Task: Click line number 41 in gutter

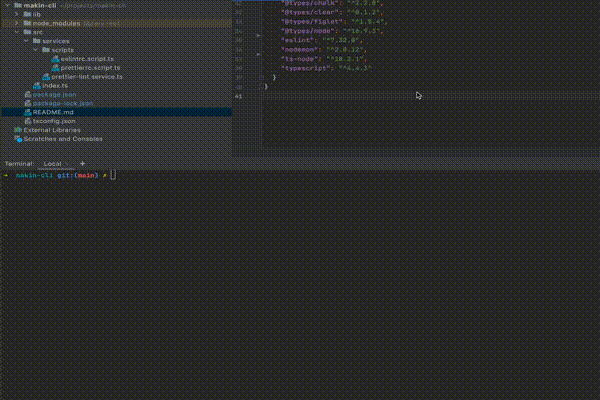Action: 238,96
